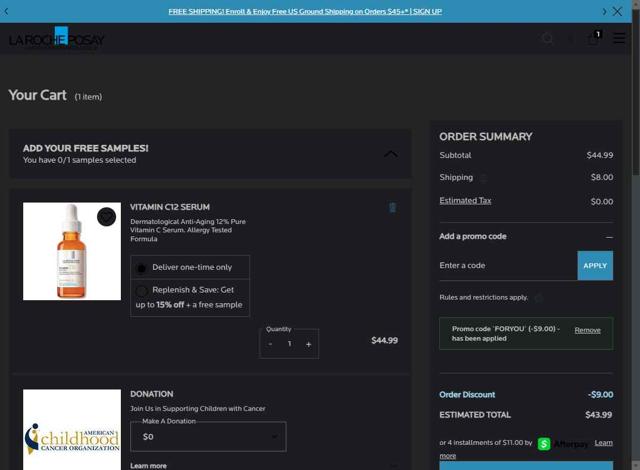The image size is (640, 470).
Task: Open the Afterpay Cash App icon
Action: click(x=544, y=444)
